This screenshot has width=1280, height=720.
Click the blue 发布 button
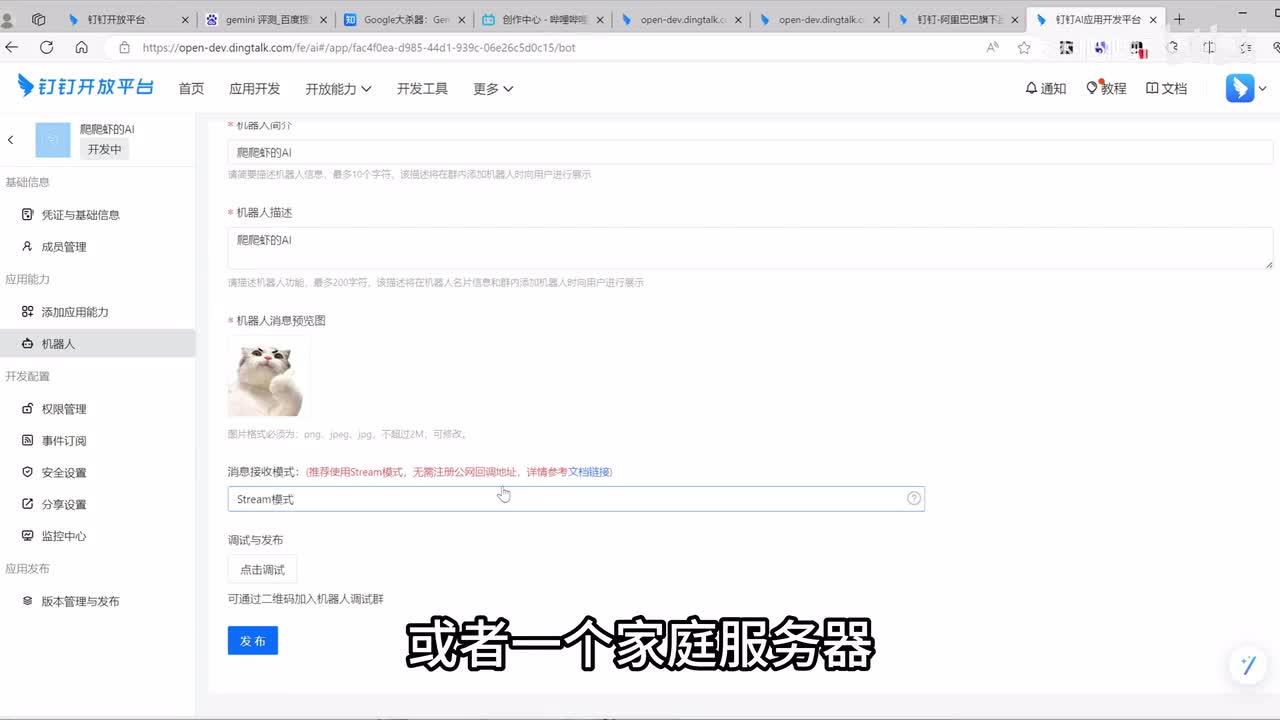click(x=252, y=641)
